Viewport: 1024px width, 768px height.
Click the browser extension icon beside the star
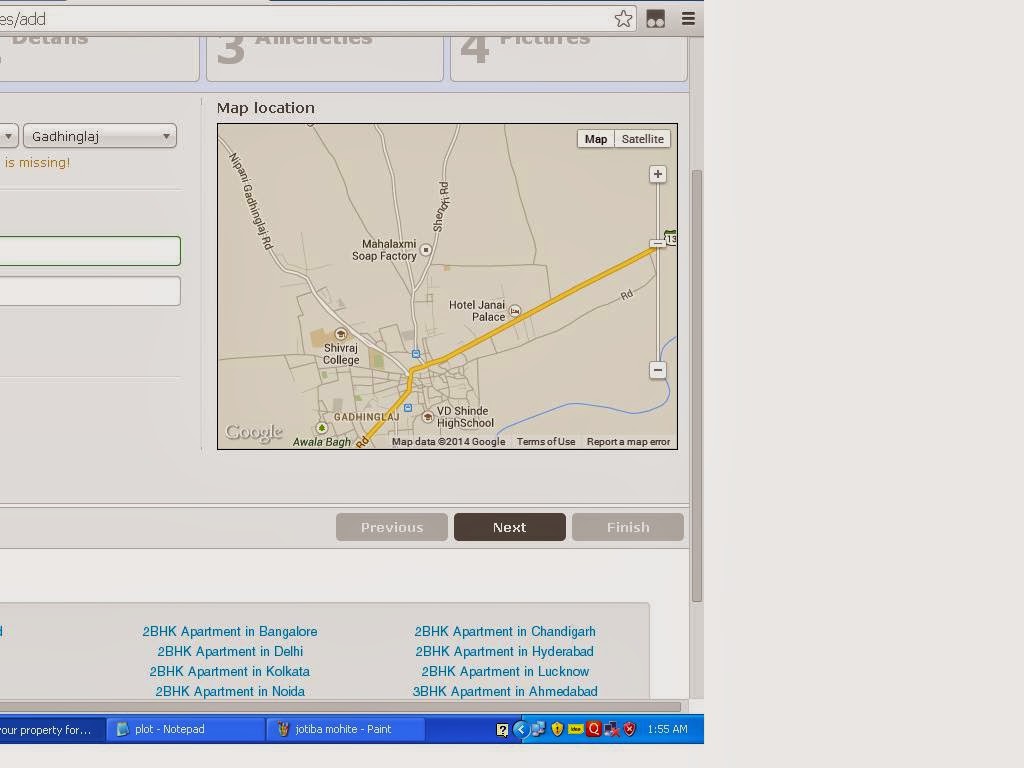[x=656, y=19]
